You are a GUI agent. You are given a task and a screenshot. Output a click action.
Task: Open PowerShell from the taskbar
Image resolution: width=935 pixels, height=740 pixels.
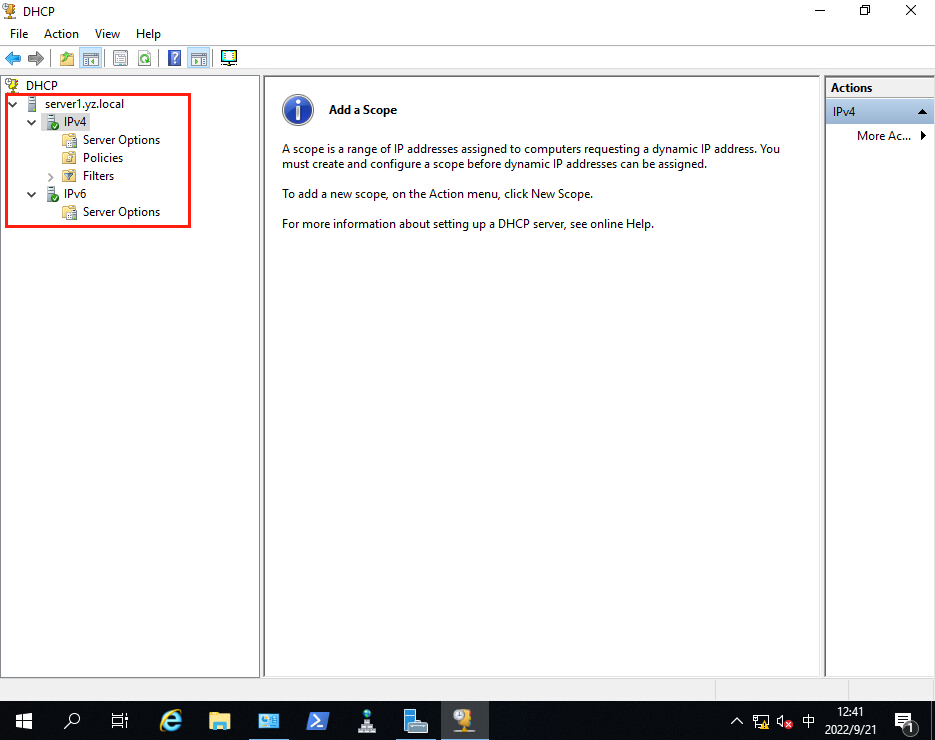click(318, 720)
